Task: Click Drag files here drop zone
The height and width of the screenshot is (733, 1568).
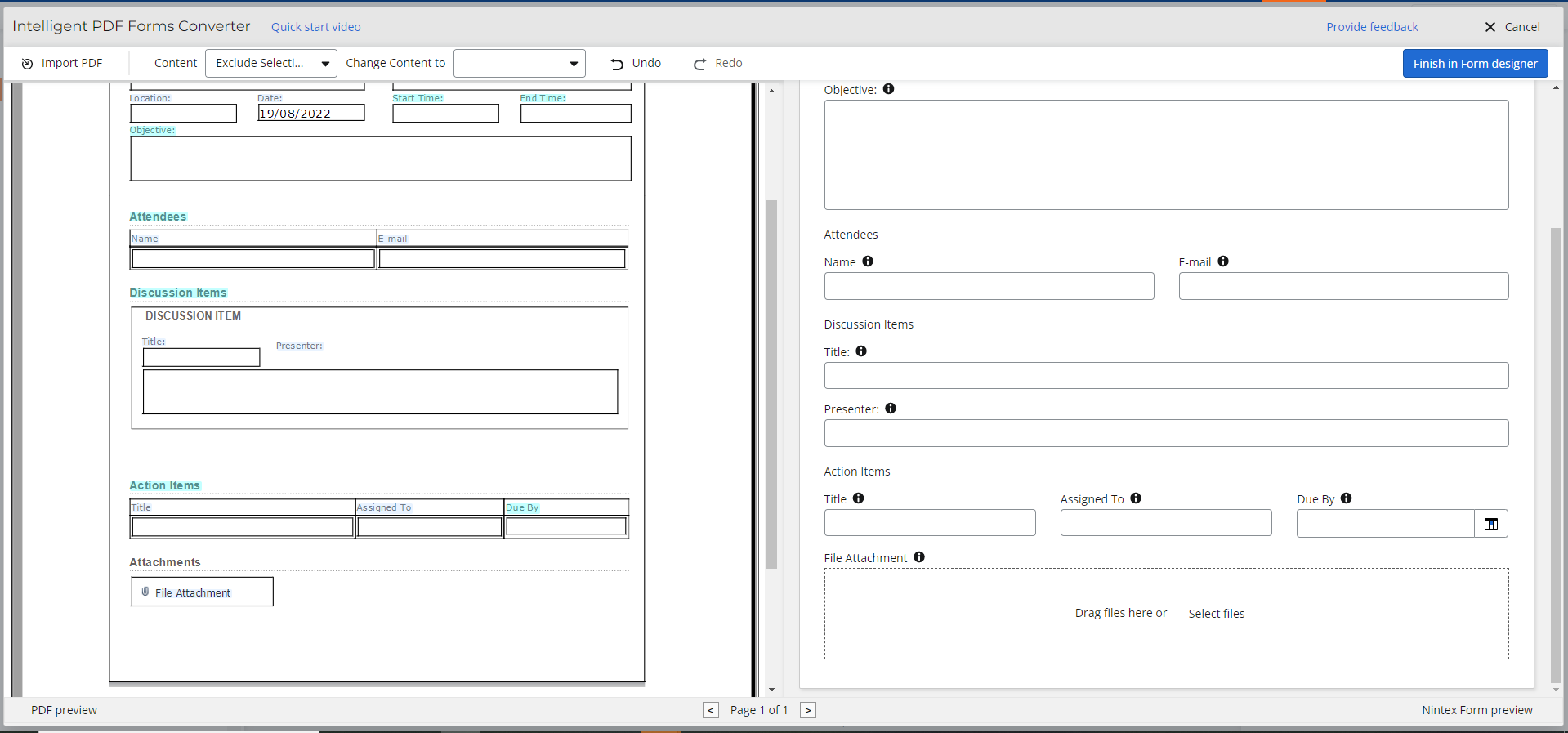Action: [1166, 614]
